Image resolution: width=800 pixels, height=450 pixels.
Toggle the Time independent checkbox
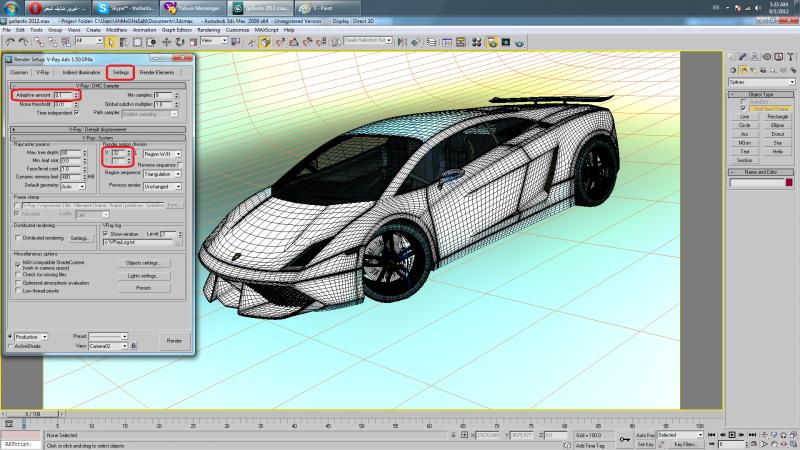77,112
